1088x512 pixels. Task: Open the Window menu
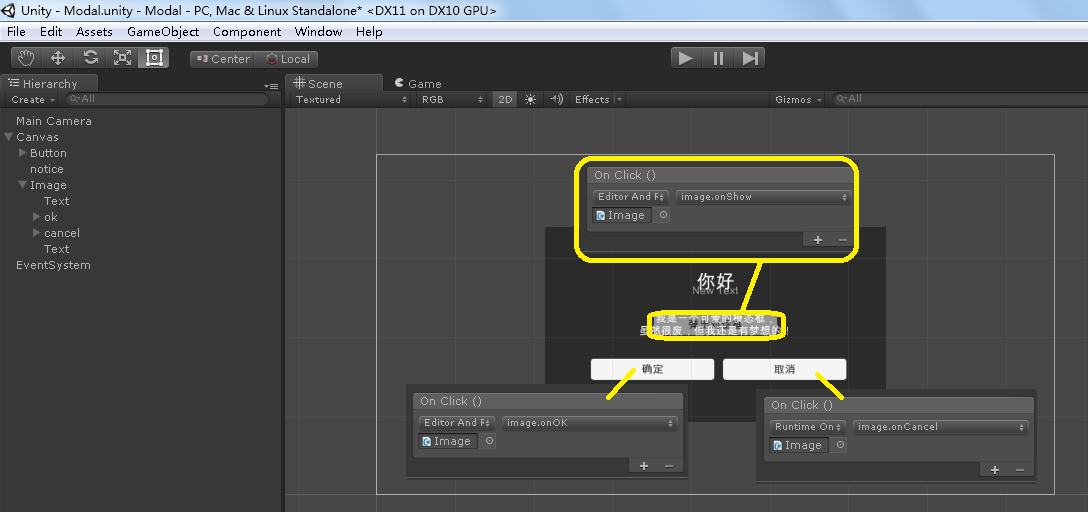click(x=318, y=31)
